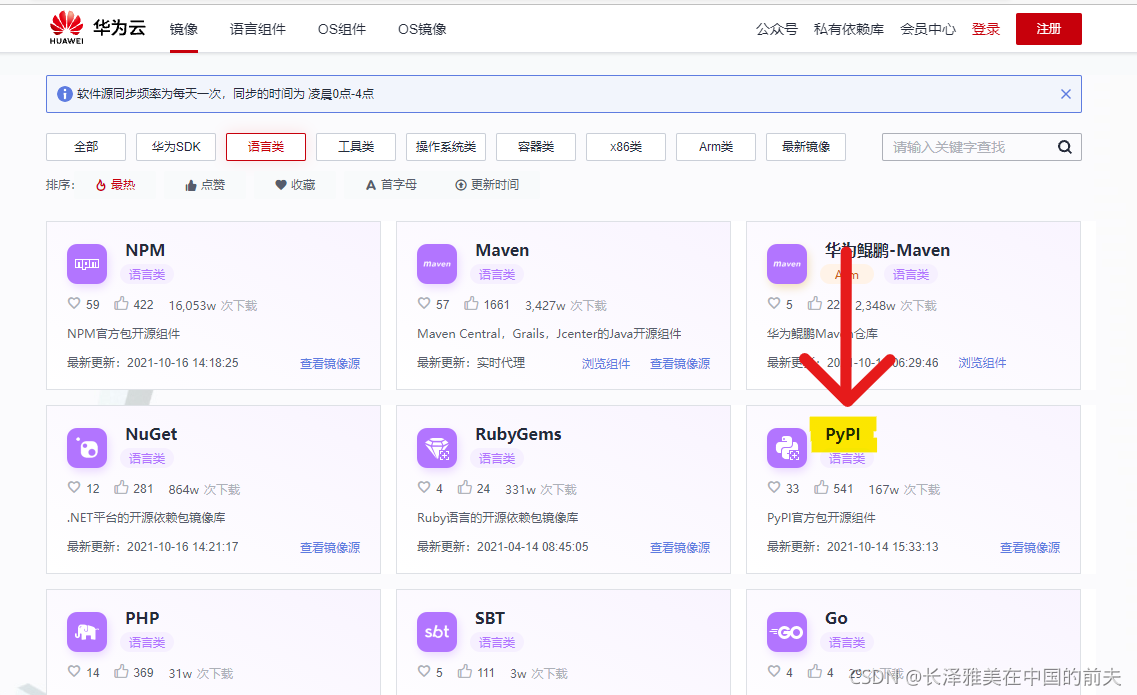Open the PyPI python icon

tap(787, 448)
